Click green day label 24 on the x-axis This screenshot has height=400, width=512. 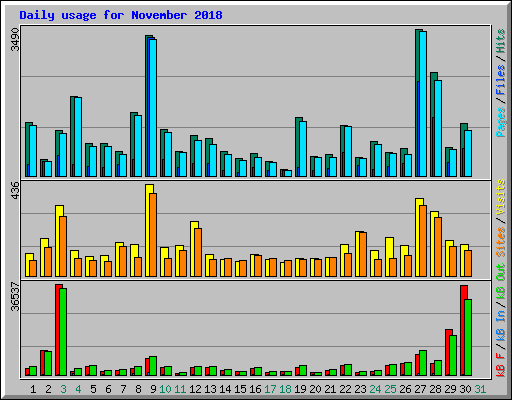click(375, 389)
